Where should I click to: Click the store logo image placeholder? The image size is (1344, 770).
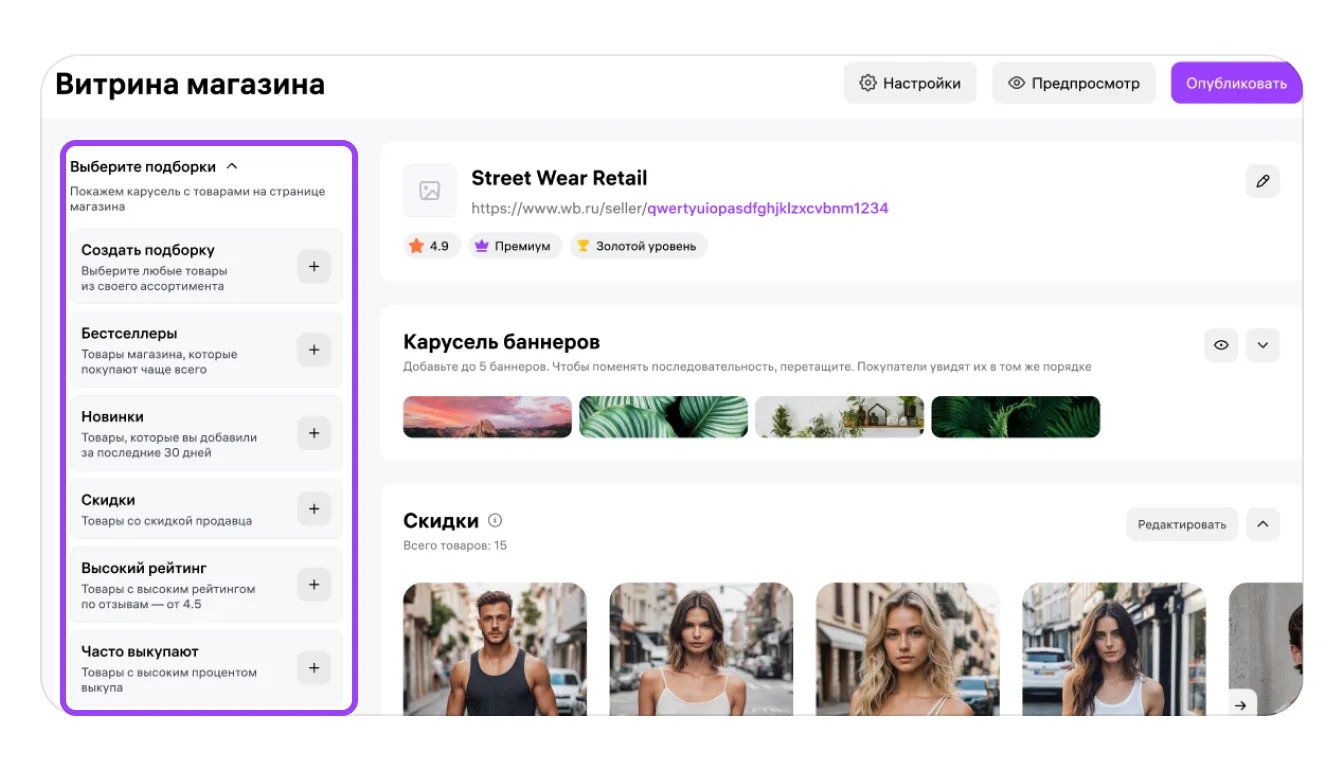pyautogui.click(x=430, y=191)
